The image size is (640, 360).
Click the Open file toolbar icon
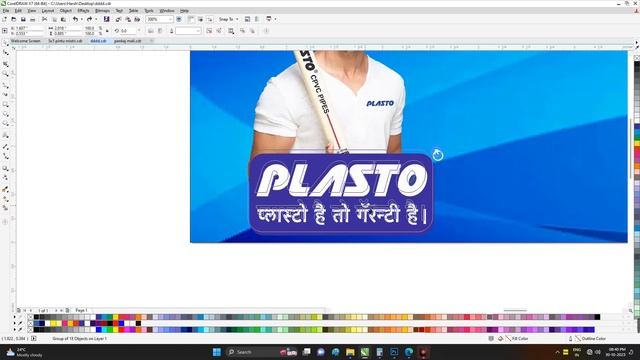(14, 19)
